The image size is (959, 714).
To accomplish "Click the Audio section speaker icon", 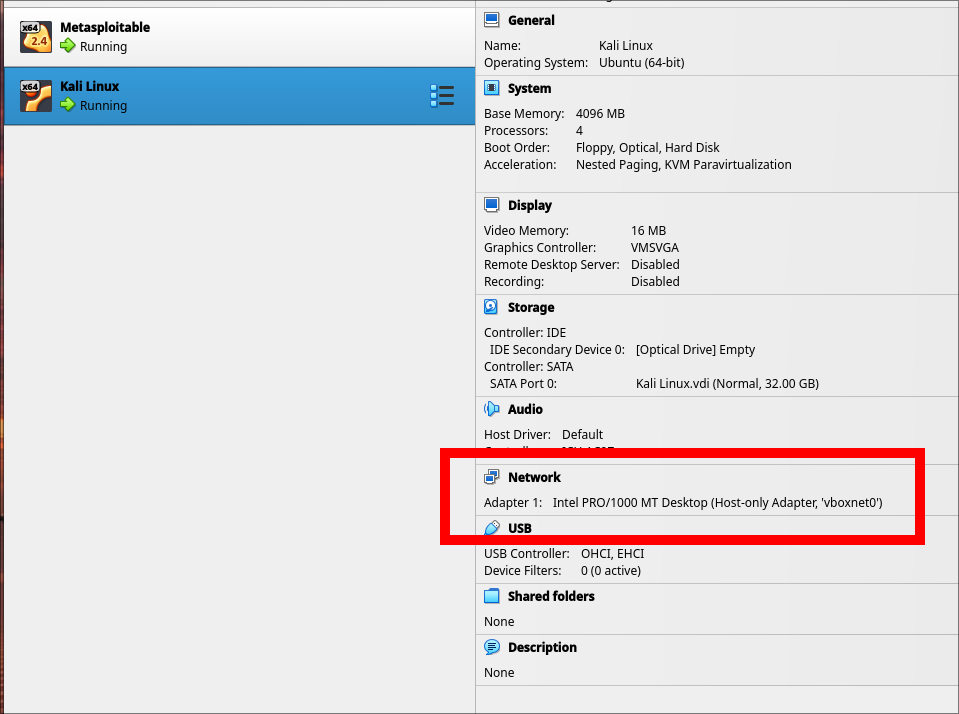I will [491, 409].
